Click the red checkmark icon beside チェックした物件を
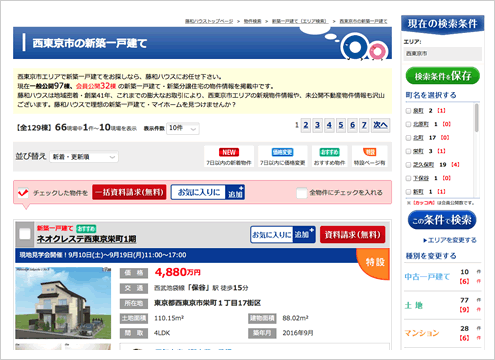The image size is (495, 360). pyautogui.click(x=23, y=192)
